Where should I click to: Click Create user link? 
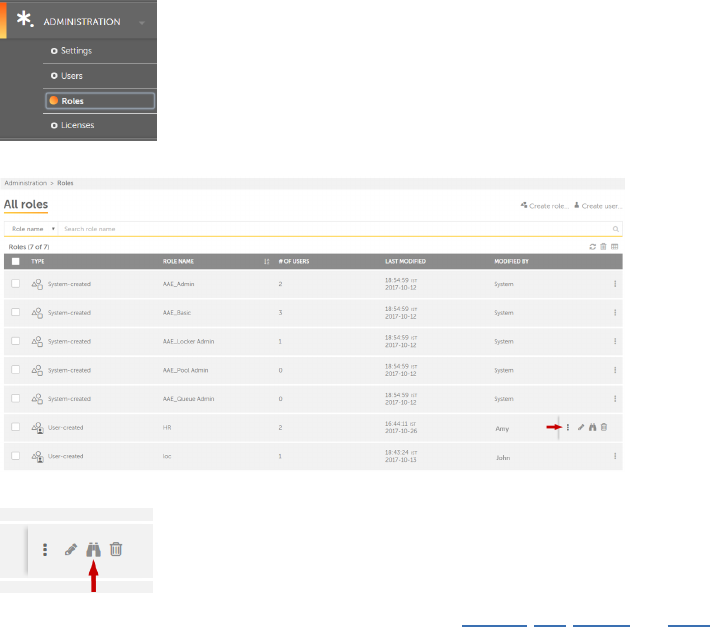pos(598,206)
